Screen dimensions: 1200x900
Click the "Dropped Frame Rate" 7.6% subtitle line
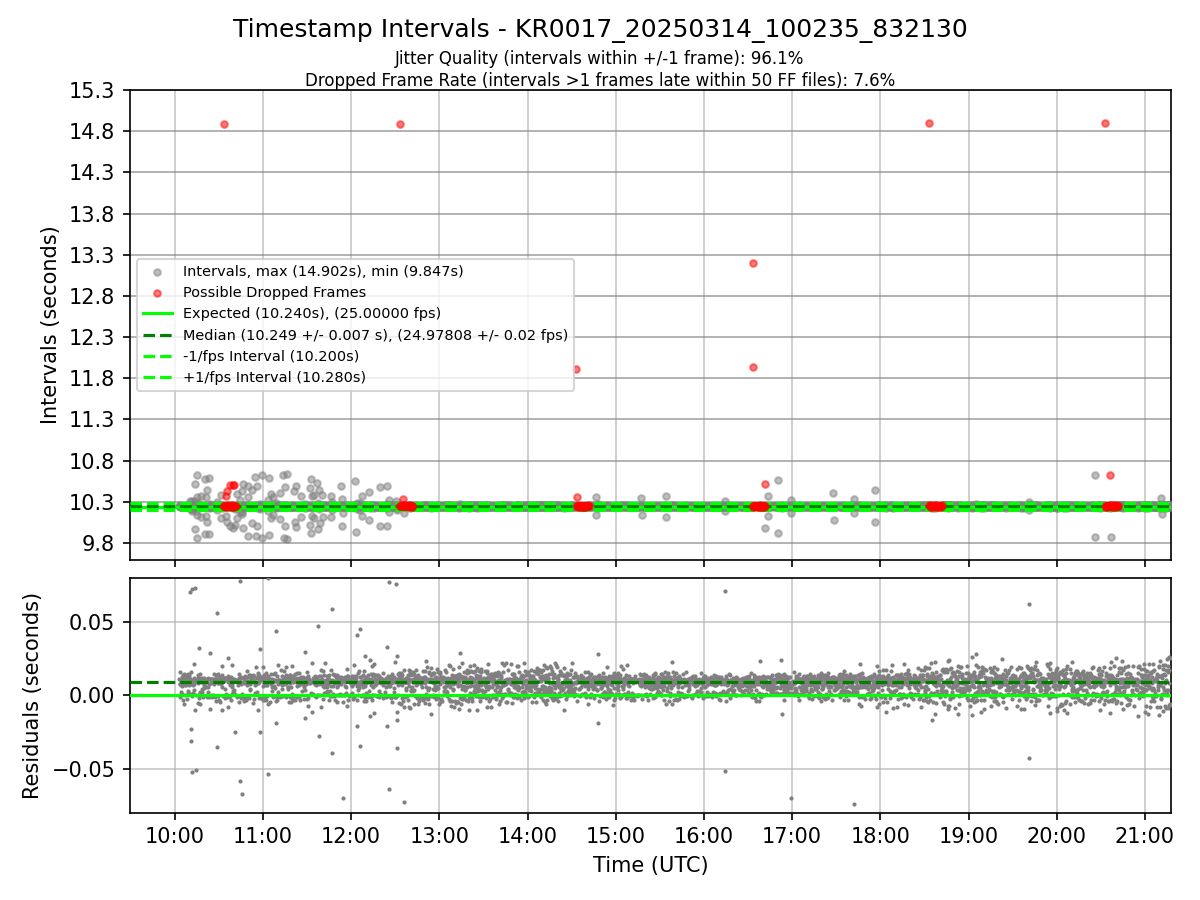point(600,79)
